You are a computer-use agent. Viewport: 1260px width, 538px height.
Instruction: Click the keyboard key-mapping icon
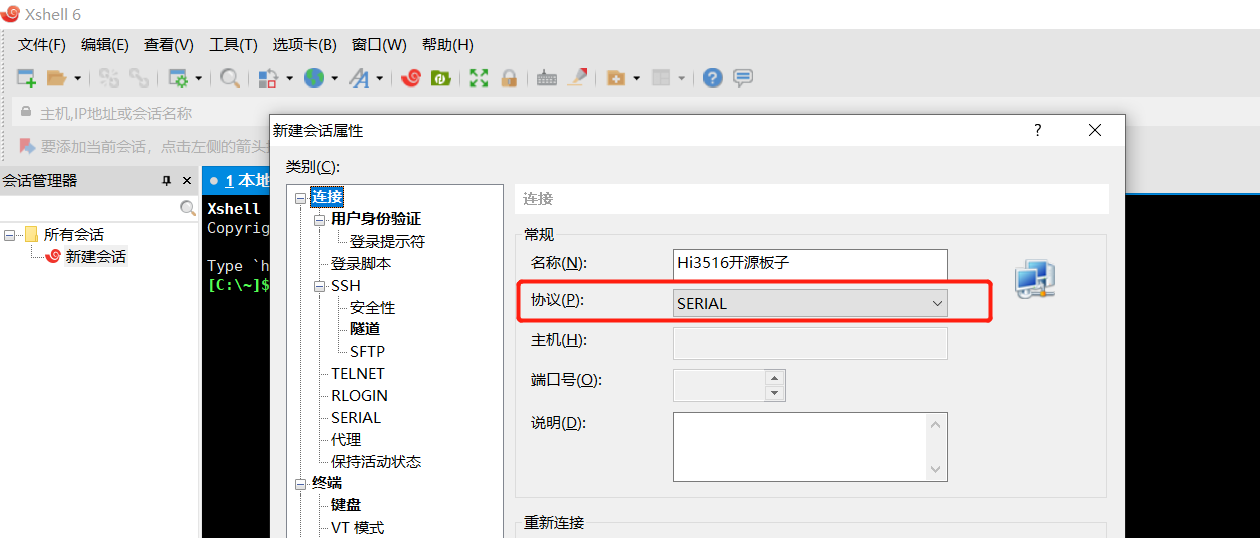tap(547, 78)
